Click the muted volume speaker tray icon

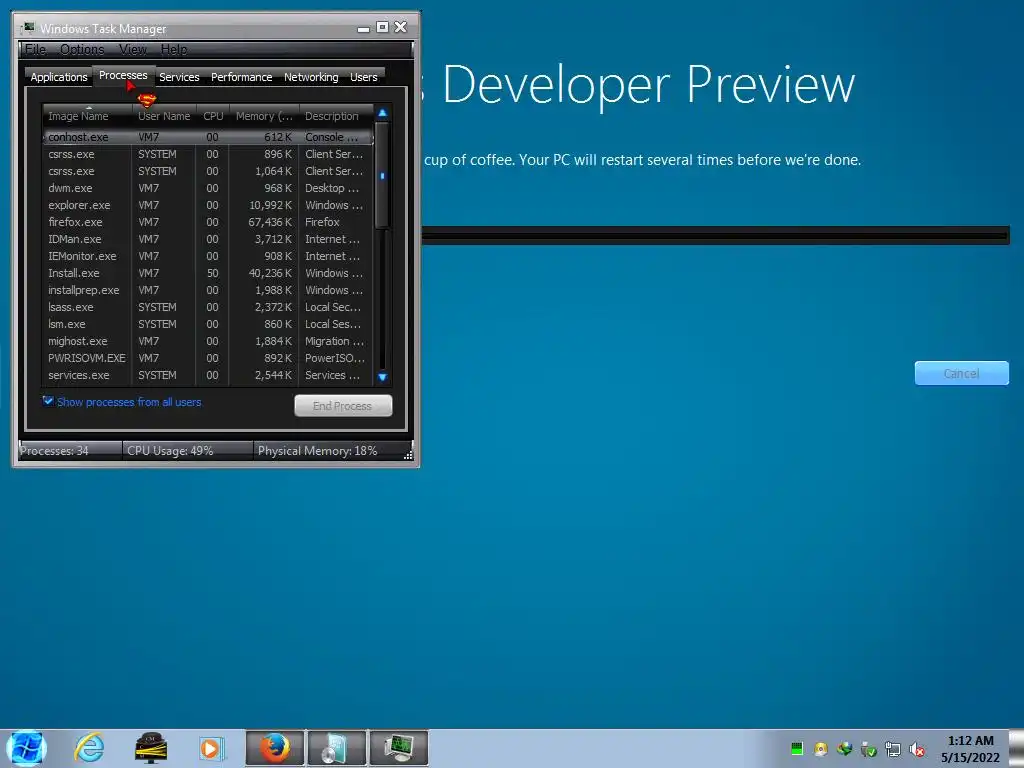tap(917, 748)
